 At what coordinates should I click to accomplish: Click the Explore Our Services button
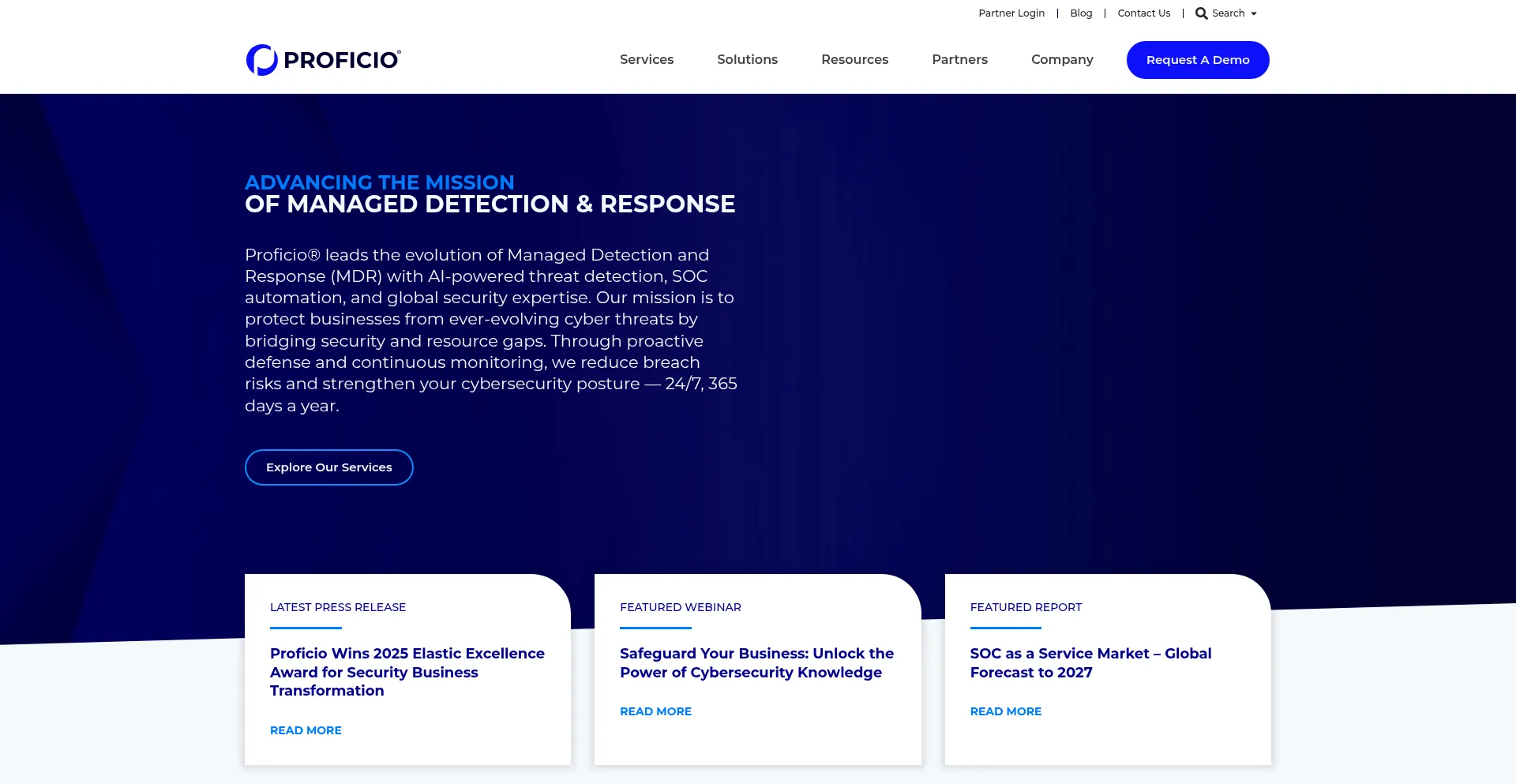[328, 467]
